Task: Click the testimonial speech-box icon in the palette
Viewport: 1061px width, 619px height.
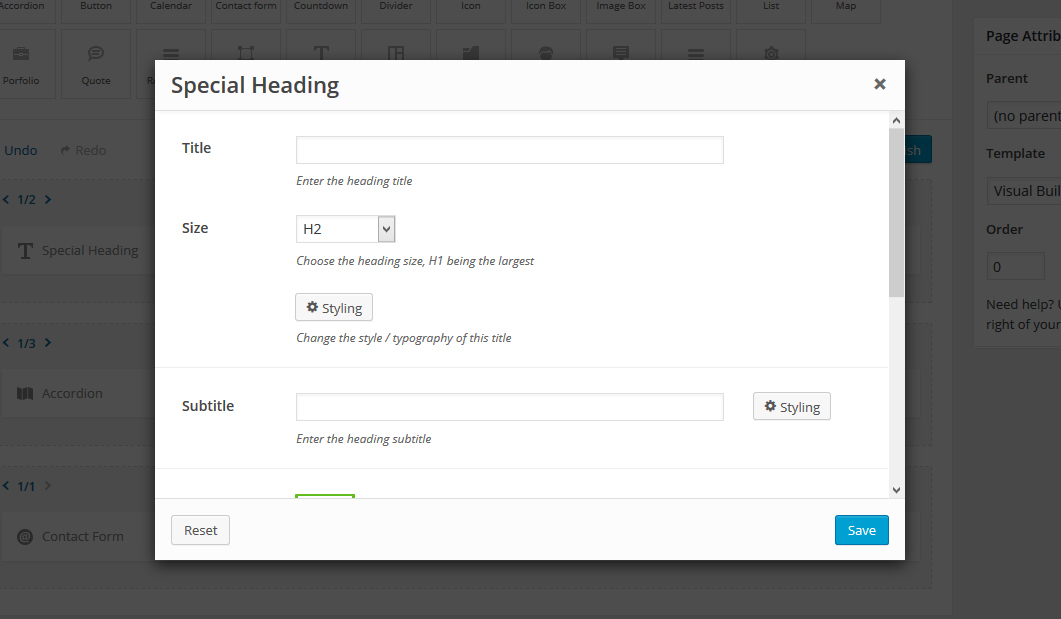Action: click(x=620, y=52)
